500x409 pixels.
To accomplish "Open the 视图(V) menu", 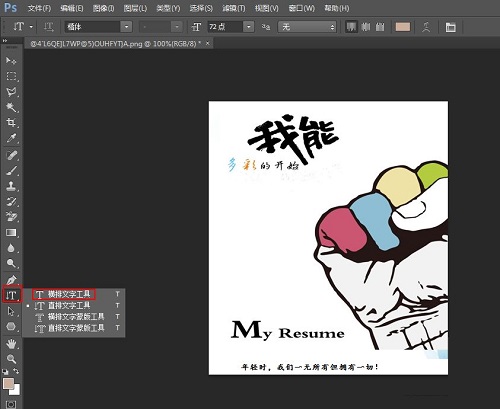I will [x=267, y=8].
